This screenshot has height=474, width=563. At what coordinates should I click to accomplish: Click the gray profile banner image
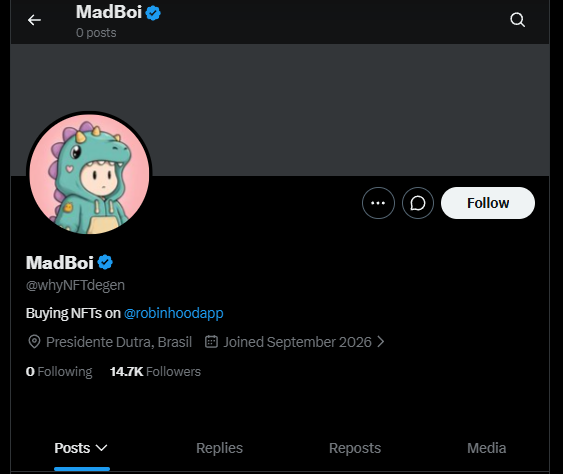280,110
